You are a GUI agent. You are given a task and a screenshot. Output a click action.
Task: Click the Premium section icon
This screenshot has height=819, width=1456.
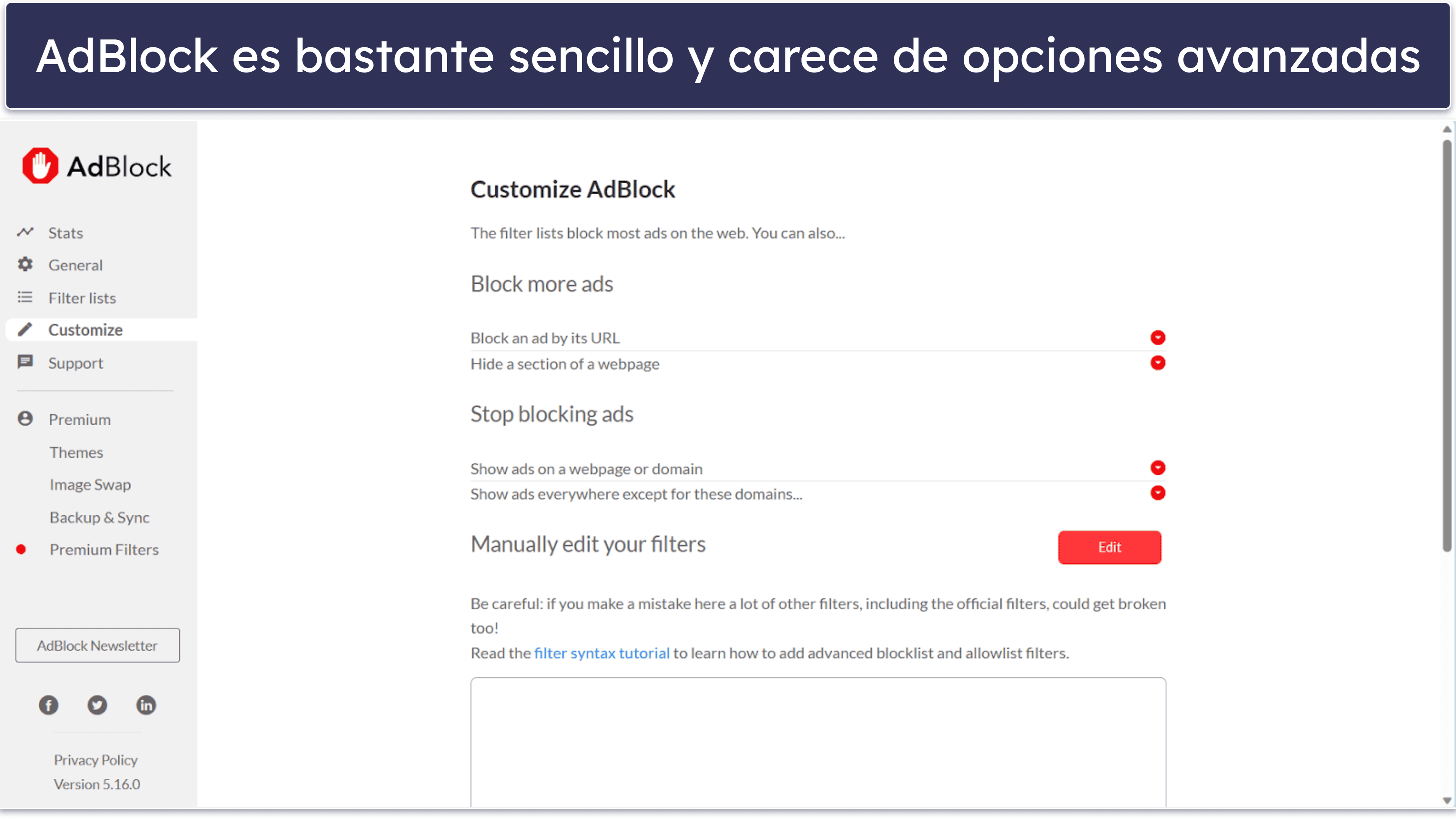(27, 418)
